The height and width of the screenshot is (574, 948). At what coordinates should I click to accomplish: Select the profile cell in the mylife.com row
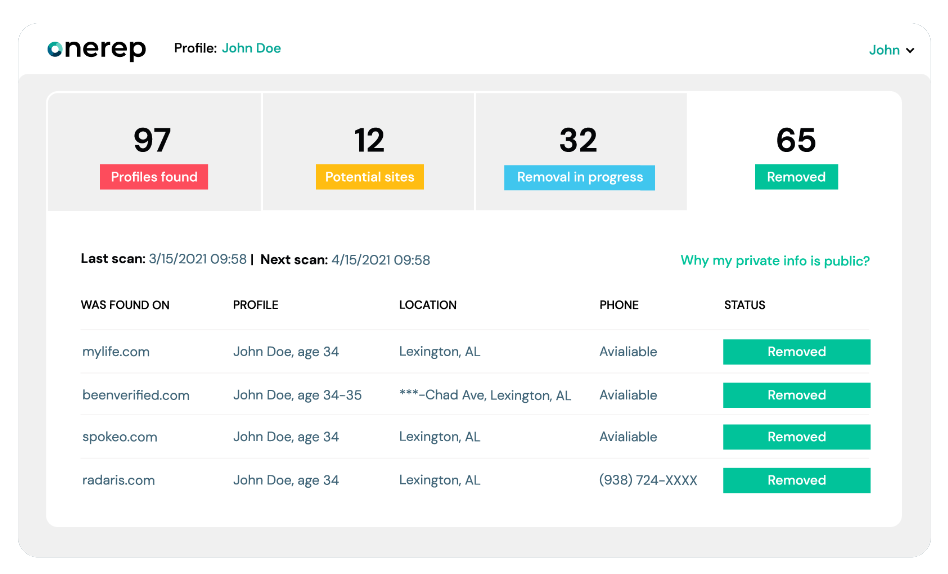point(286,352)
